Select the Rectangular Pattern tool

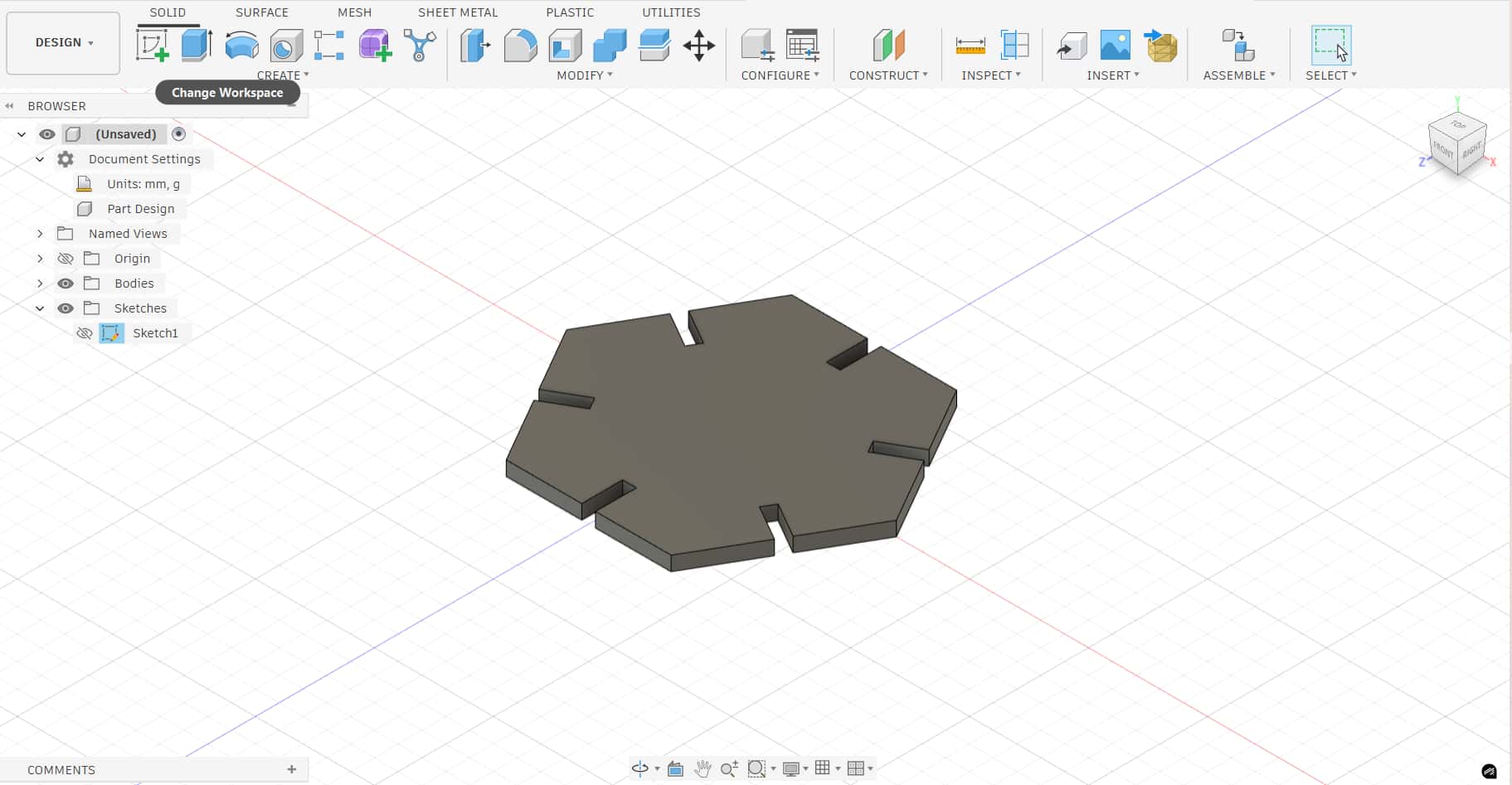tap(329, 45)
